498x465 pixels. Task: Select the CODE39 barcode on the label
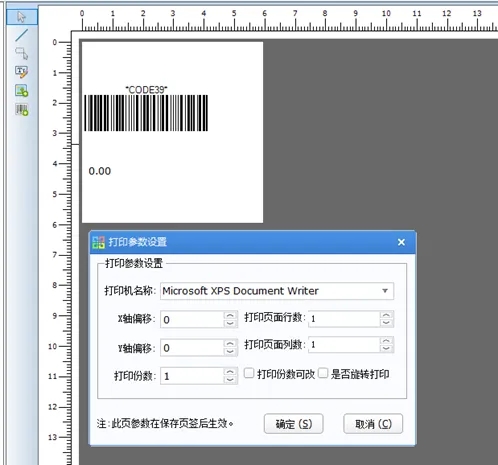click(146, 113)
